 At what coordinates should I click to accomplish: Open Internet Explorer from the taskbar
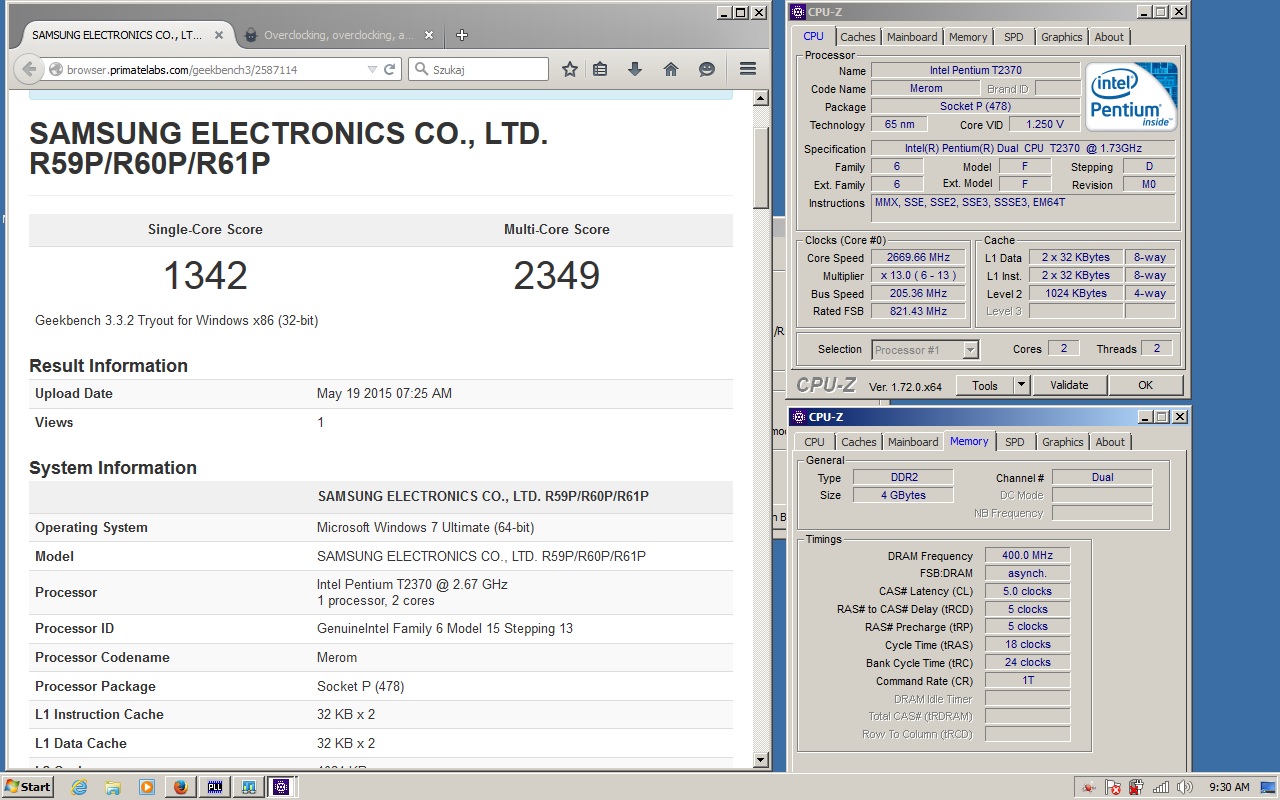80,787
